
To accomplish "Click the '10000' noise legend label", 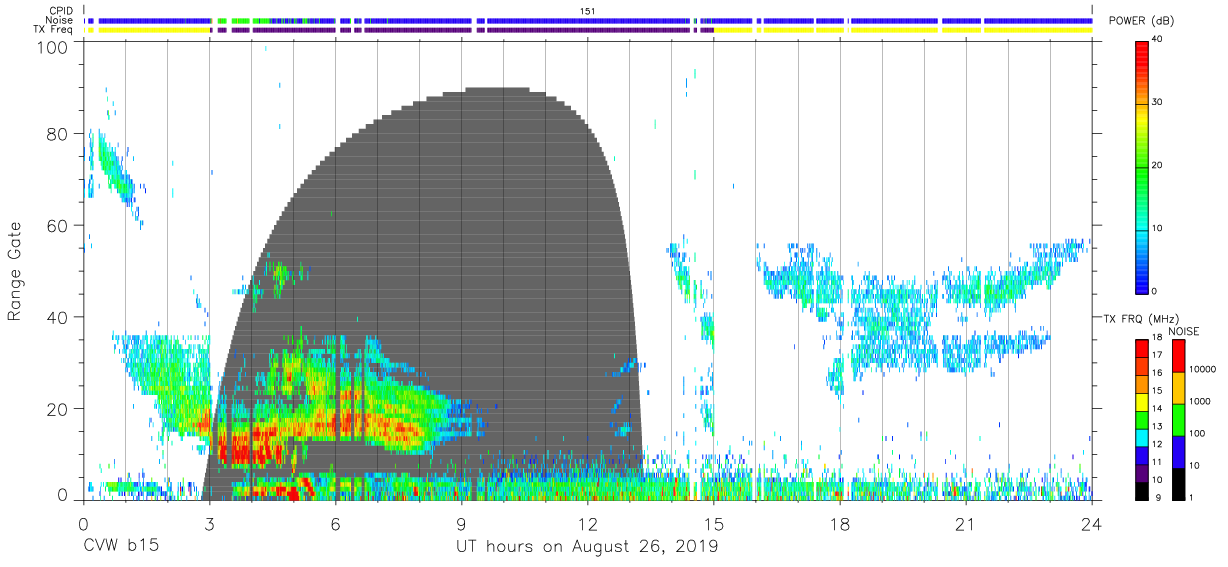I will [1202, 369].
